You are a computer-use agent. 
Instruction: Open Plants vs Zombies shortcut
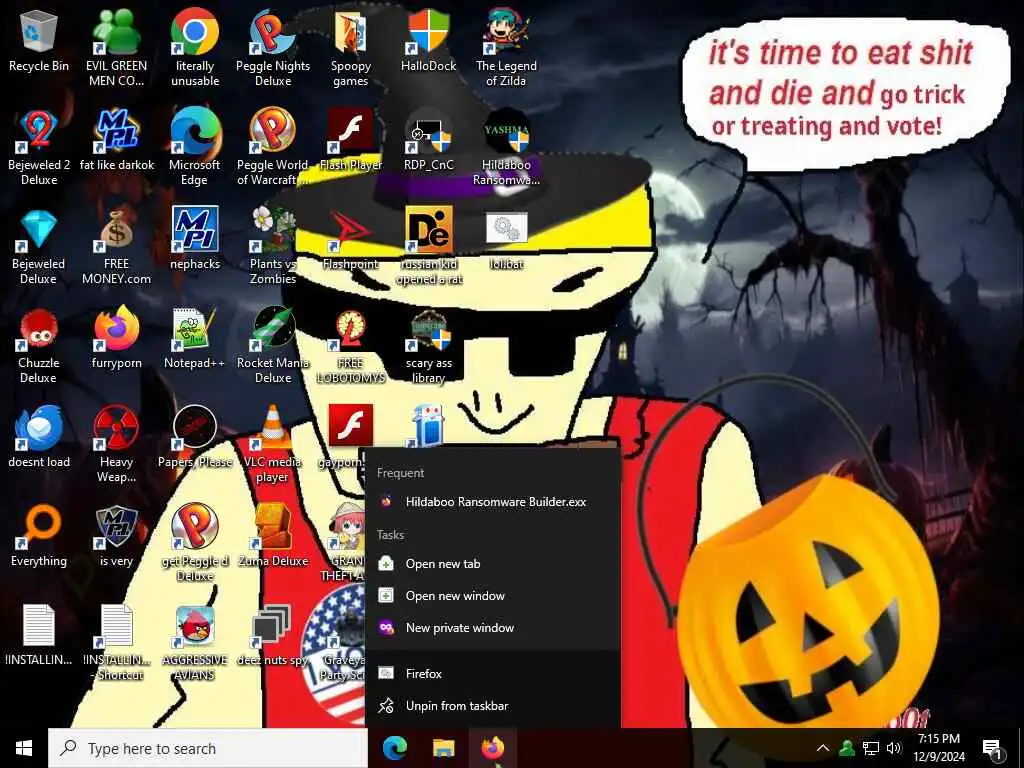coord(273,246)
